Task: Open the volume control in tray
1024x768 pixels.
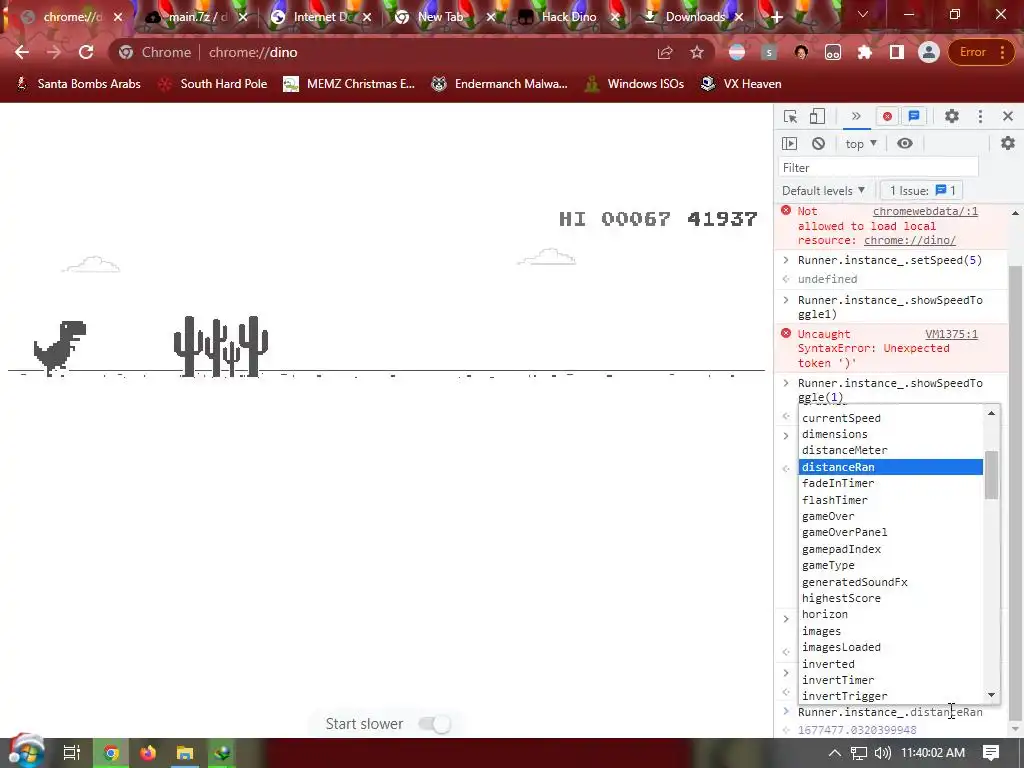Action: tap(882, 753)
